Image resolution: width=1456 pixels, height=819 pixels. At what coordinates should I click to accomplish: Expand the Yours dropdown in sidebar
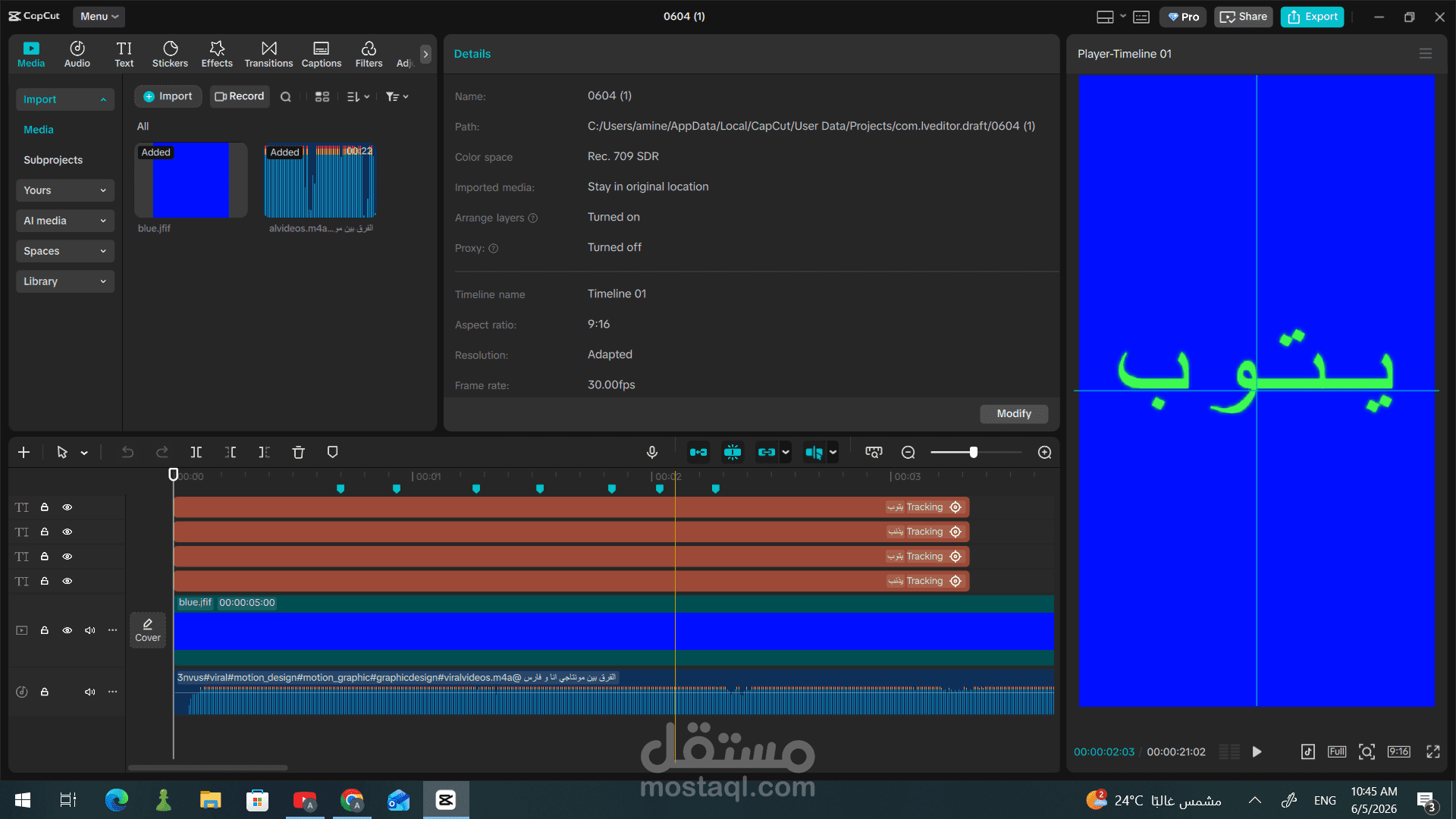point(65,190)
